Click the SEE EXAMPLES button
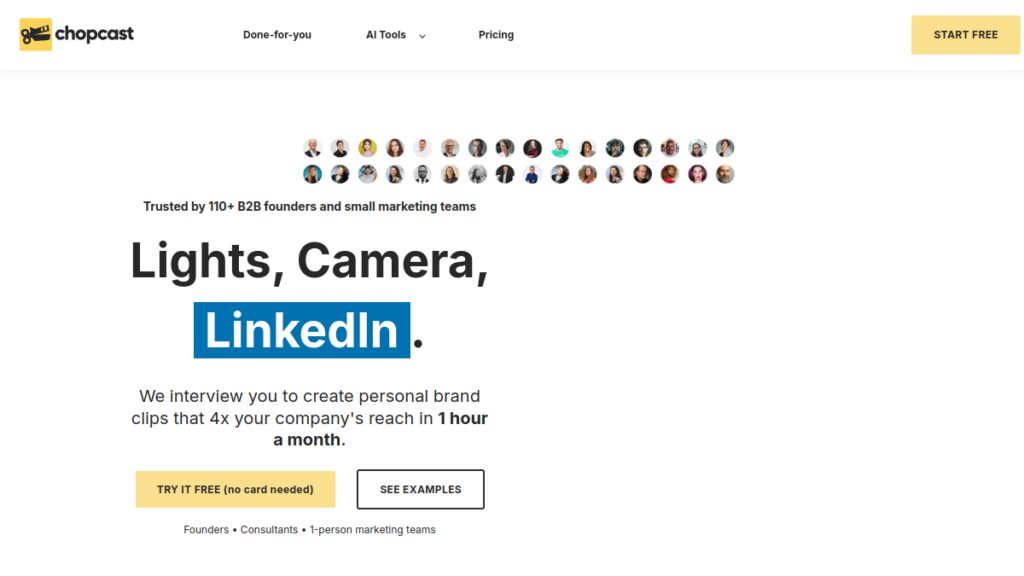Image resolution: width=1024 pixels, height=576 pixels. pyautogui.click(x=421, y=489)
